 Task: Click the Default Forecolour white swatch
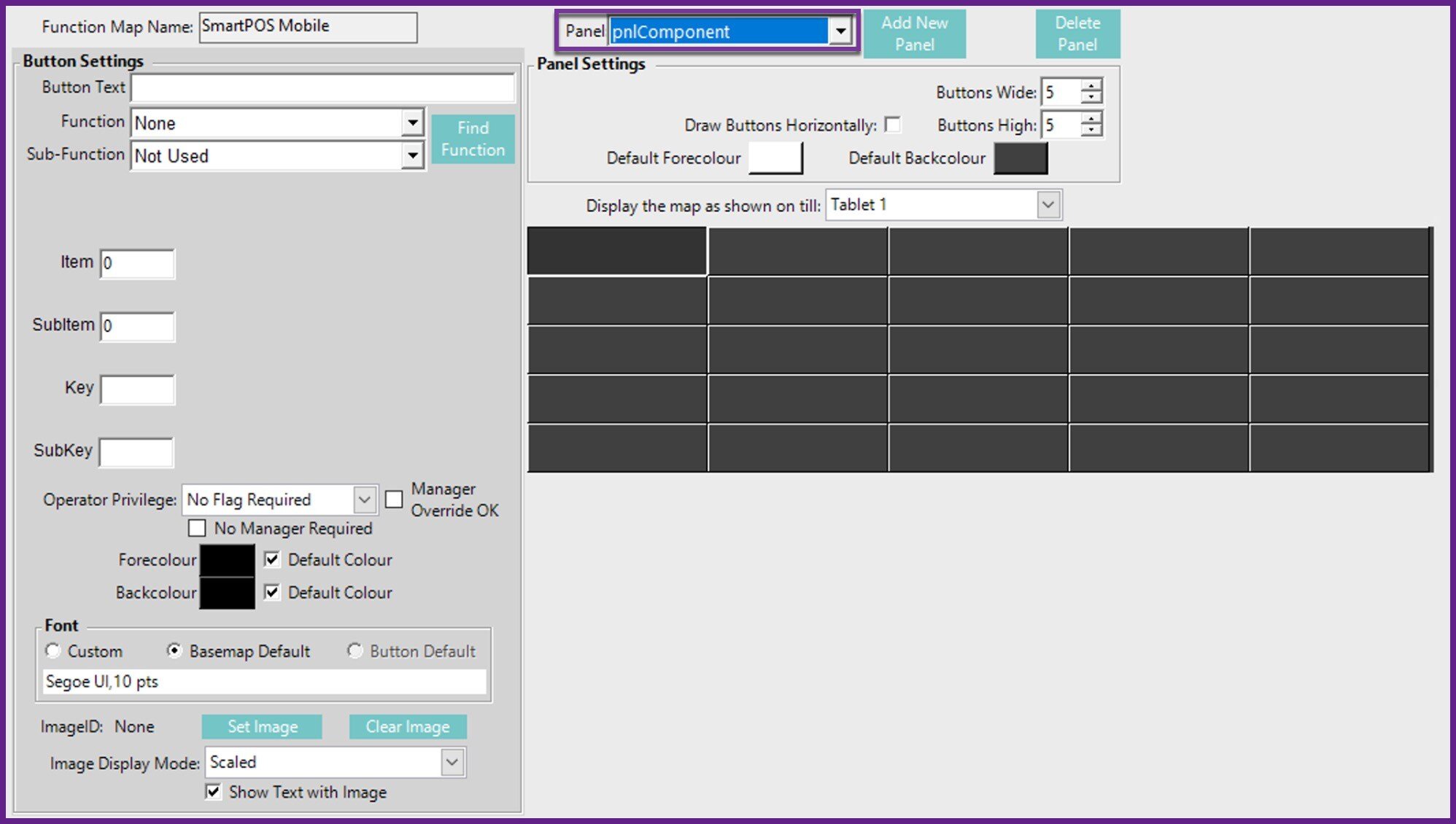coord(775,158)
